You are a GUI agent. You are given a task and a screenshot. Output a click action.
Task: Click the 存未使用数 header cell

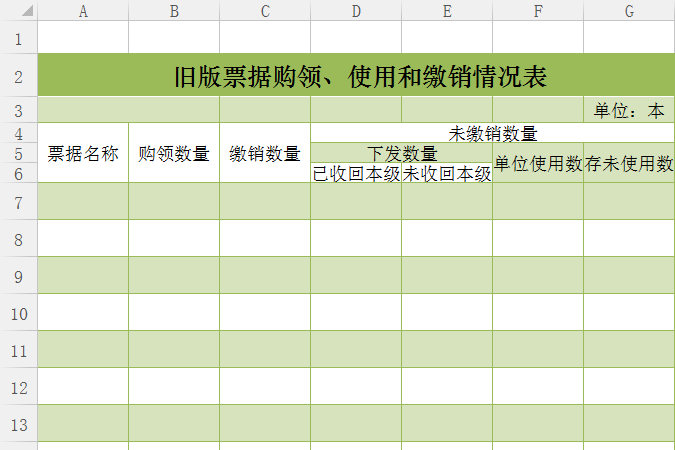pyautogui.click(x=629, y=163)
